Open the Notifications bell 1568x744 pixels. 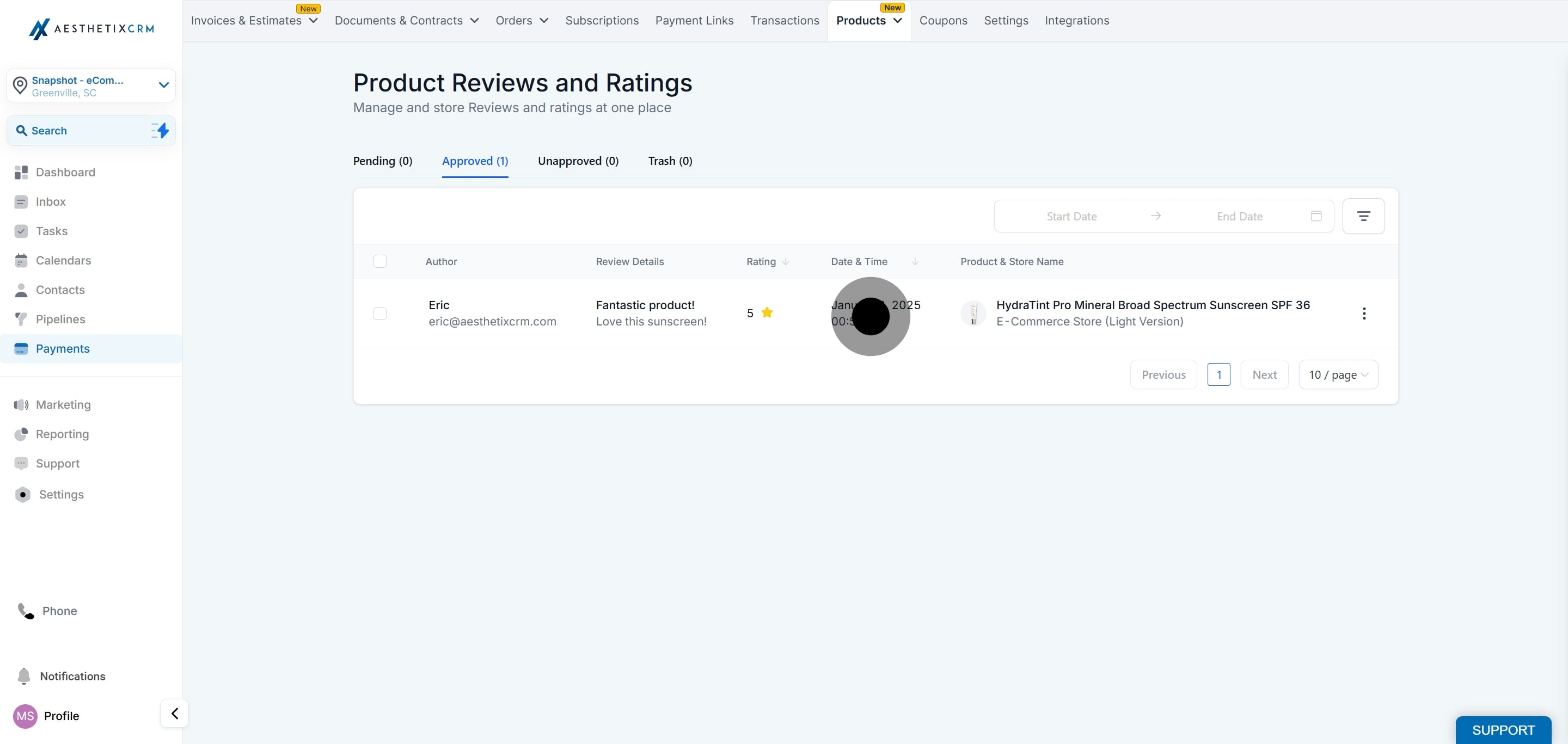tap(24, 676)
